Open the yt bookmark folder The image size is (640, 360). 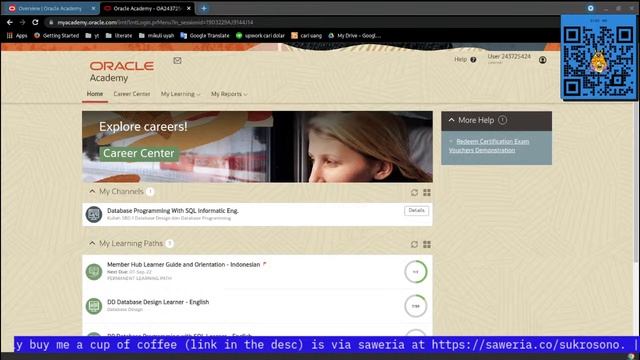pyautogui.click(x=92, y=36)
